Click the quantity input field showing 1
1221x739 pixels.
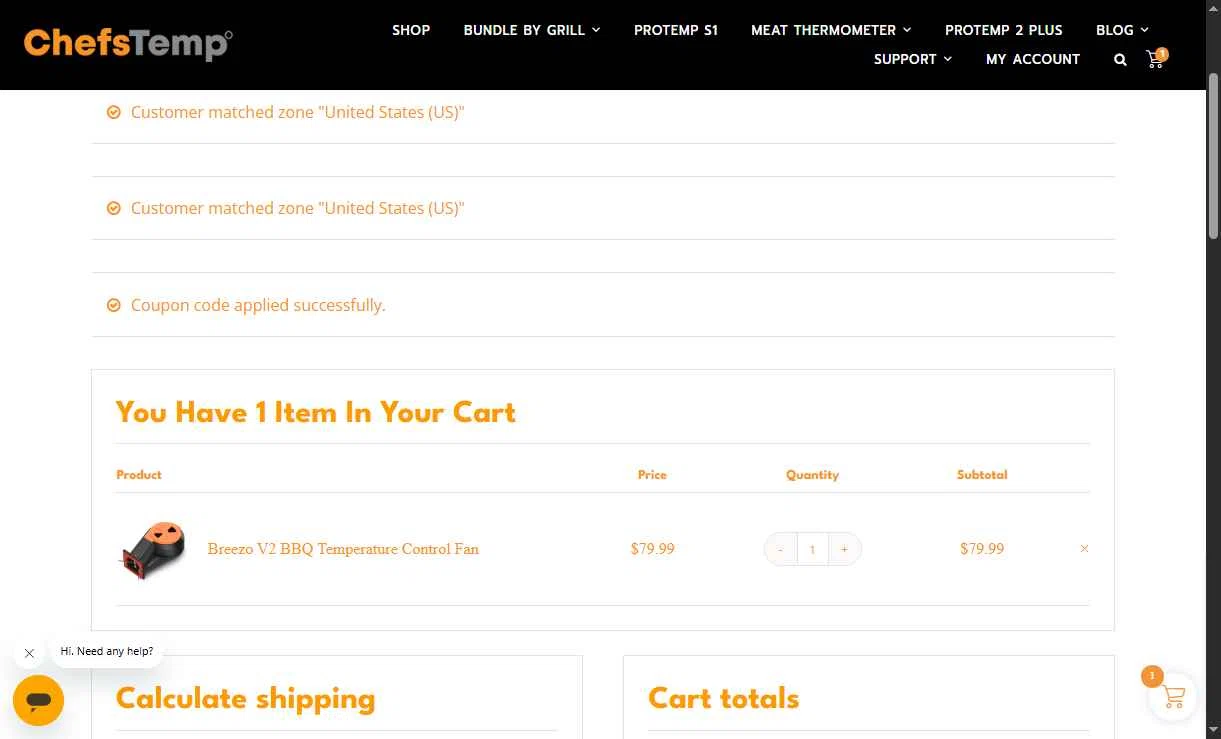pyautogui.click(x=812, y=549)
